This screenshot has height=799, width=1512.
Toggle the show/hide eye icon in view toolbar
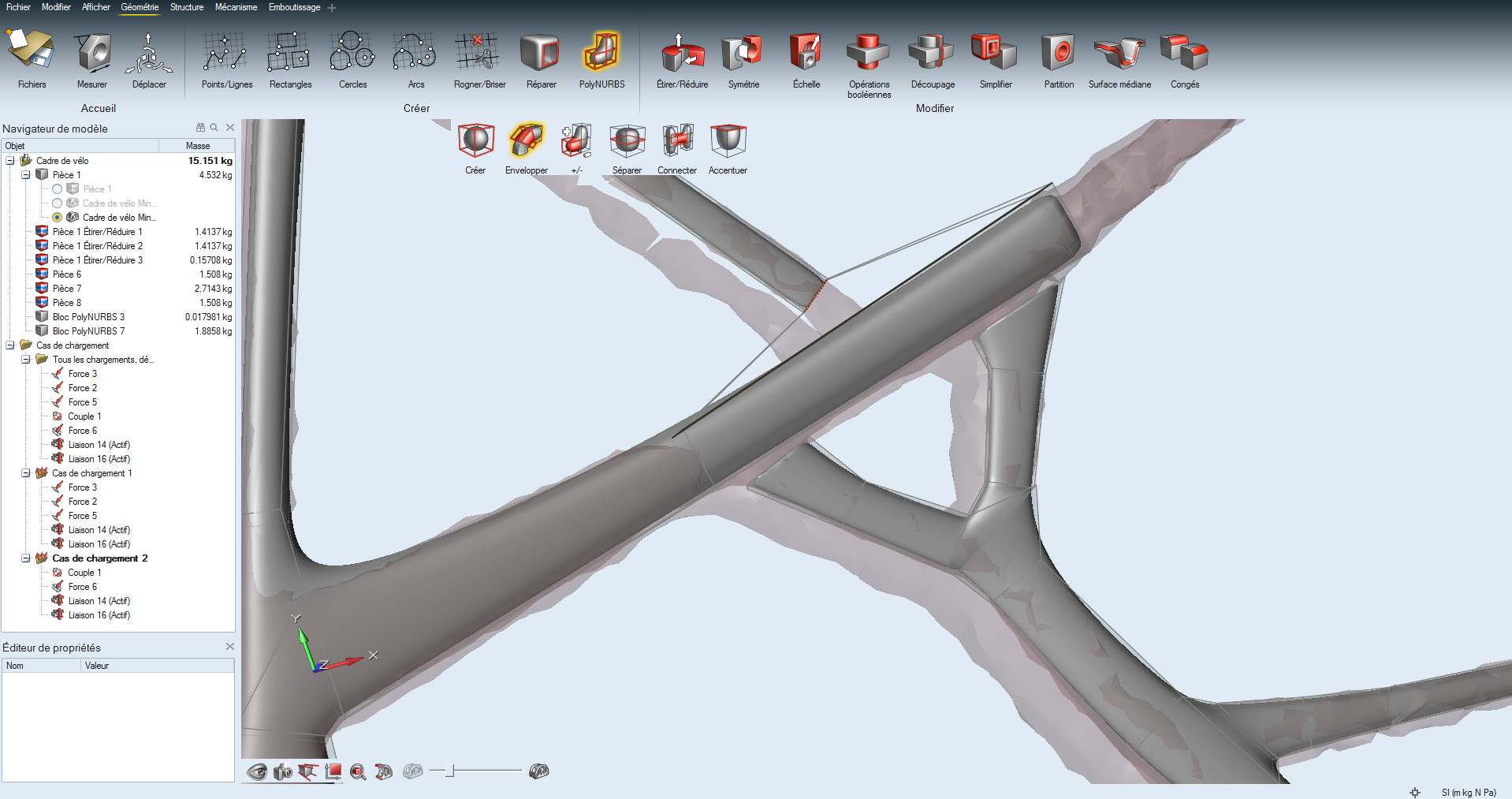click(x=257, y=771)
